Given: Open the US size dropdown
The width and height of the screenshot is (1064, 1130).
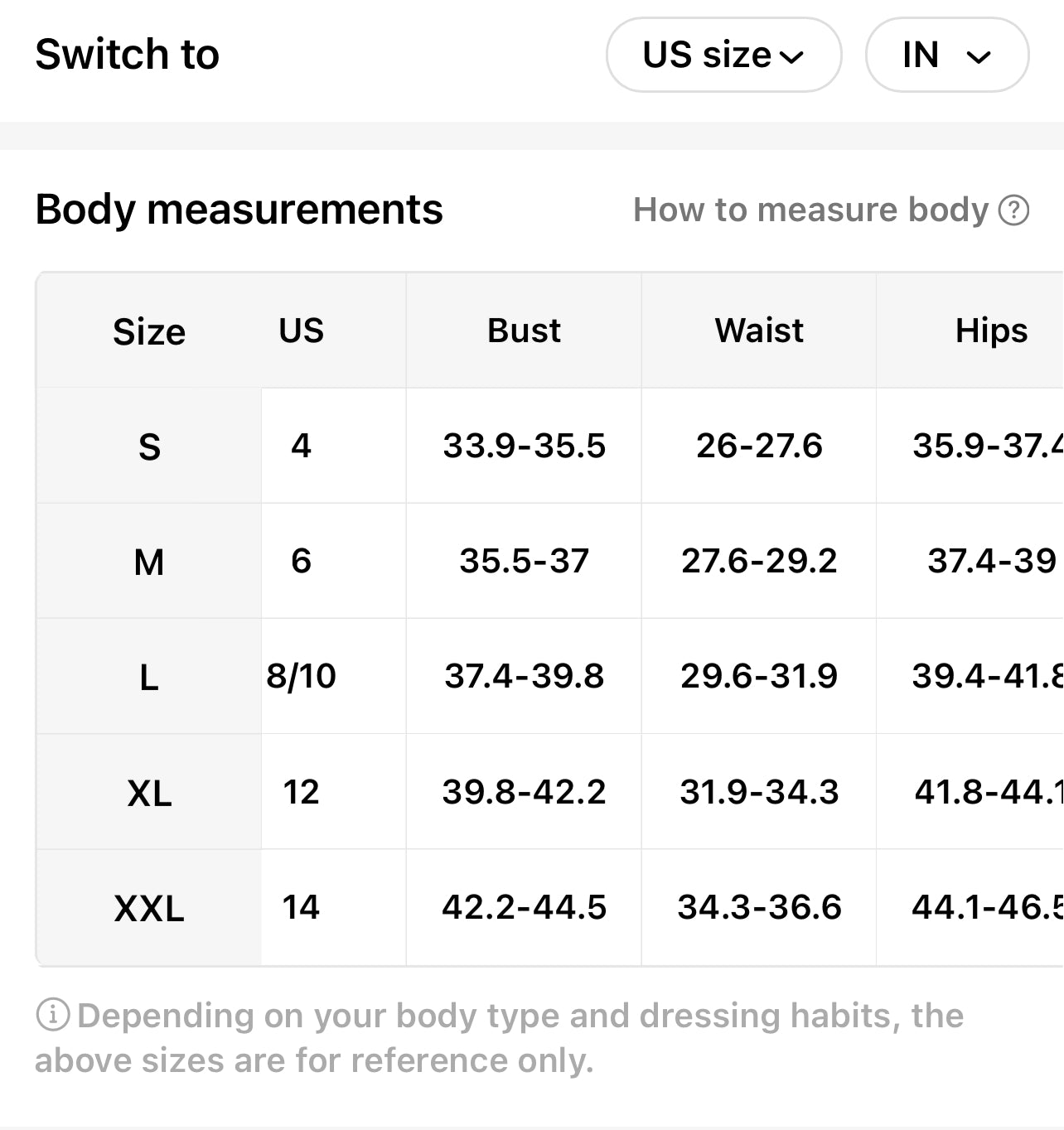Looking at the screenshot, I should (723, 56).
